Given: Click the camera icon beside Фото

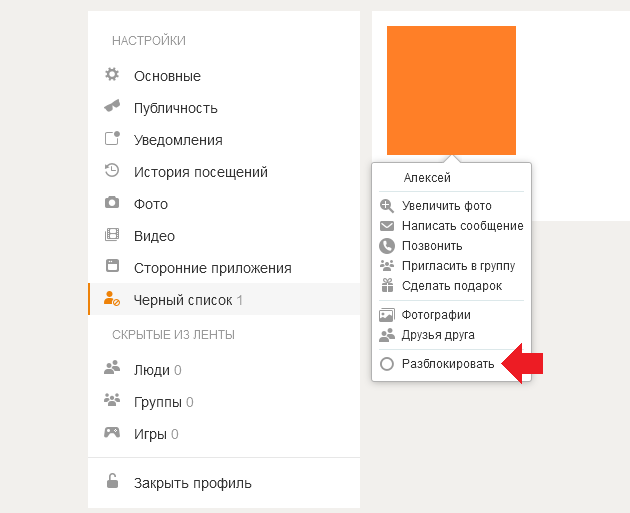Looking at the screenshot, I should [112, 202].
